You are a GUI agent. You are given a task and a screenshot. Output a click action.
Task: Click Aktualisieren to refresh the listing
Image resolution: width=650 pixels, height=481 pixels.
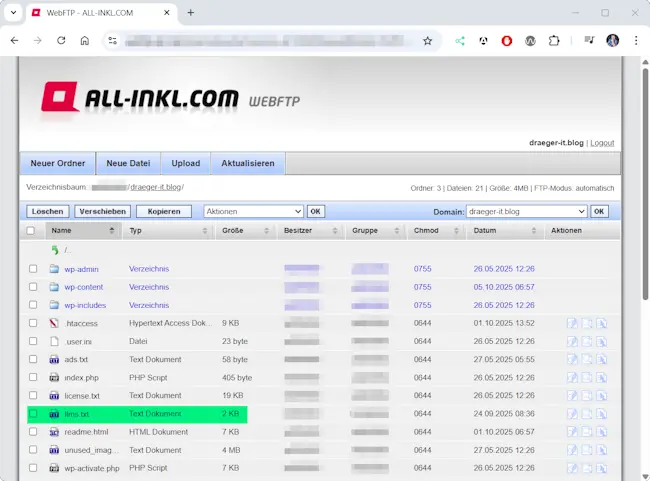(x=248, y=163)
